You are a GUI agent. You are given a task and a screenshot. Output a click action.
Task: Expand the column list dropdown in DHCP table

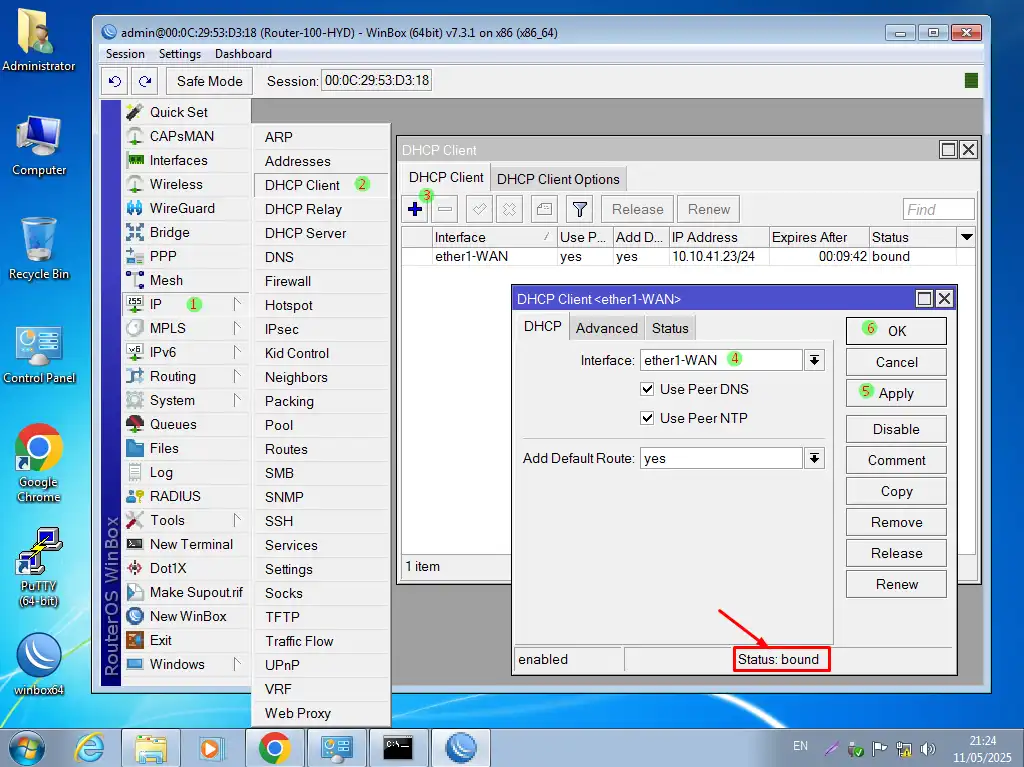pyautogui.click(x=966, y=237)
